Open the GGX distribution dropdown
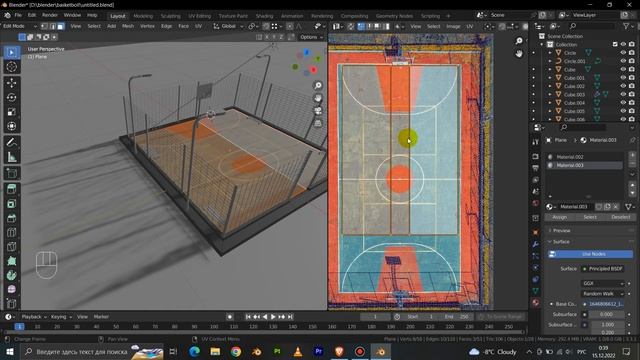The height and width of the screenshot is (360, 640). click(603, 283)
